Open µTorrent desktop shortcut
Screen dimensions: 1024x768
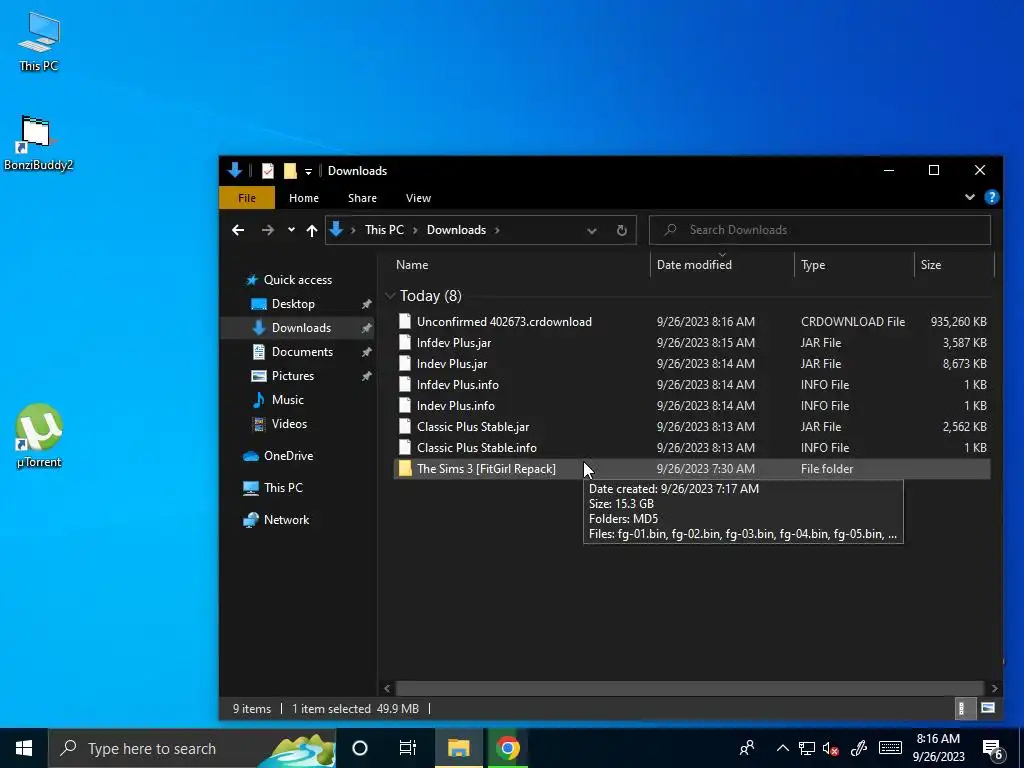click(x=39, y=436)
